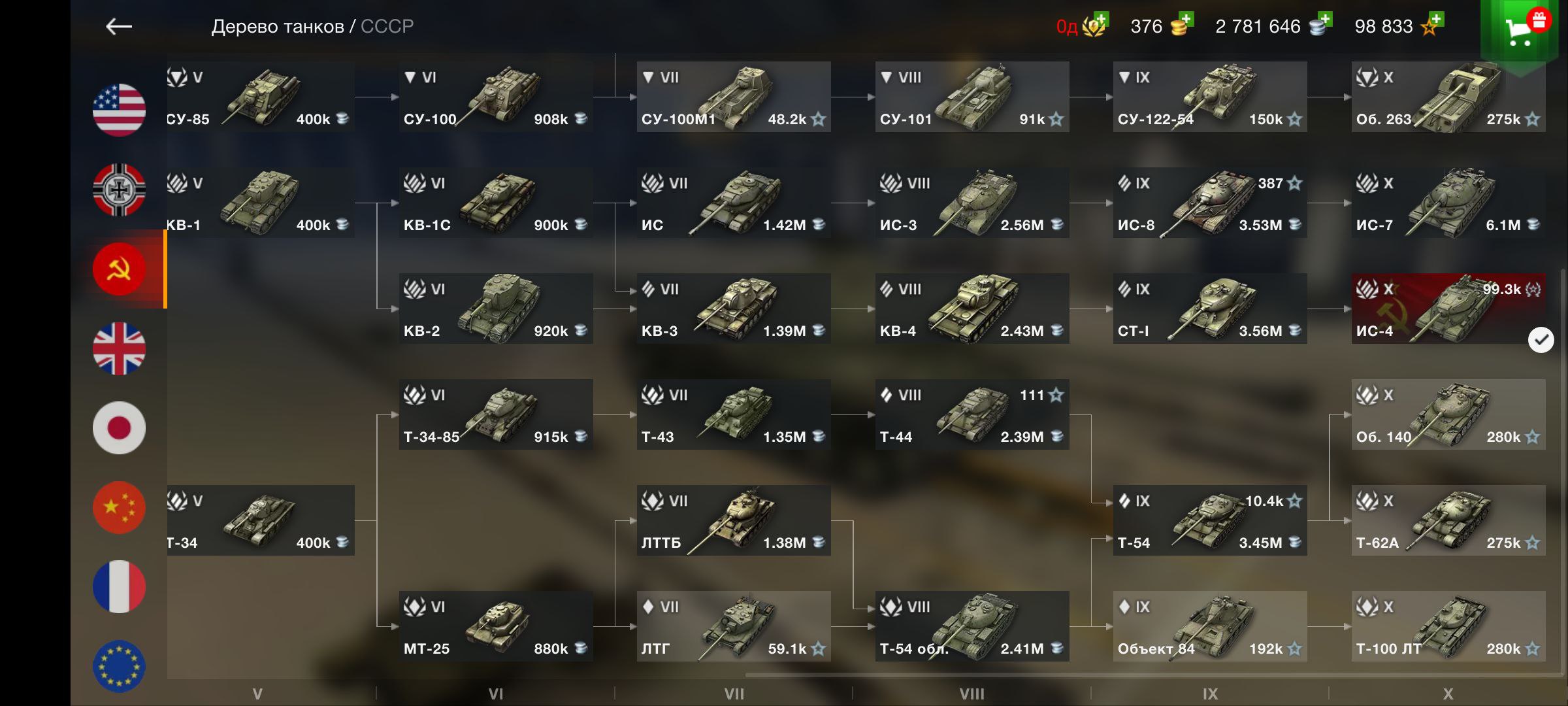Add free experience next to 98 833

click(1435, 20)
